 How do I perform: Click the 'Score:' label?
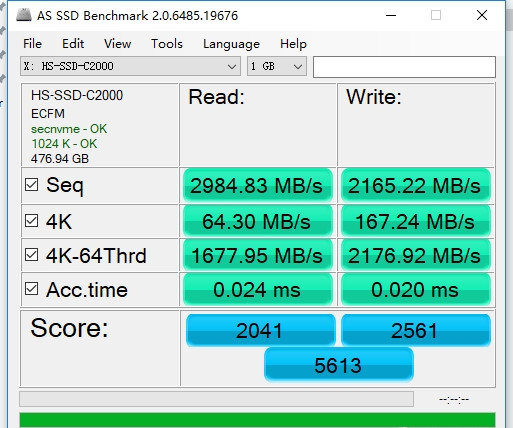[x=69, y=328]
